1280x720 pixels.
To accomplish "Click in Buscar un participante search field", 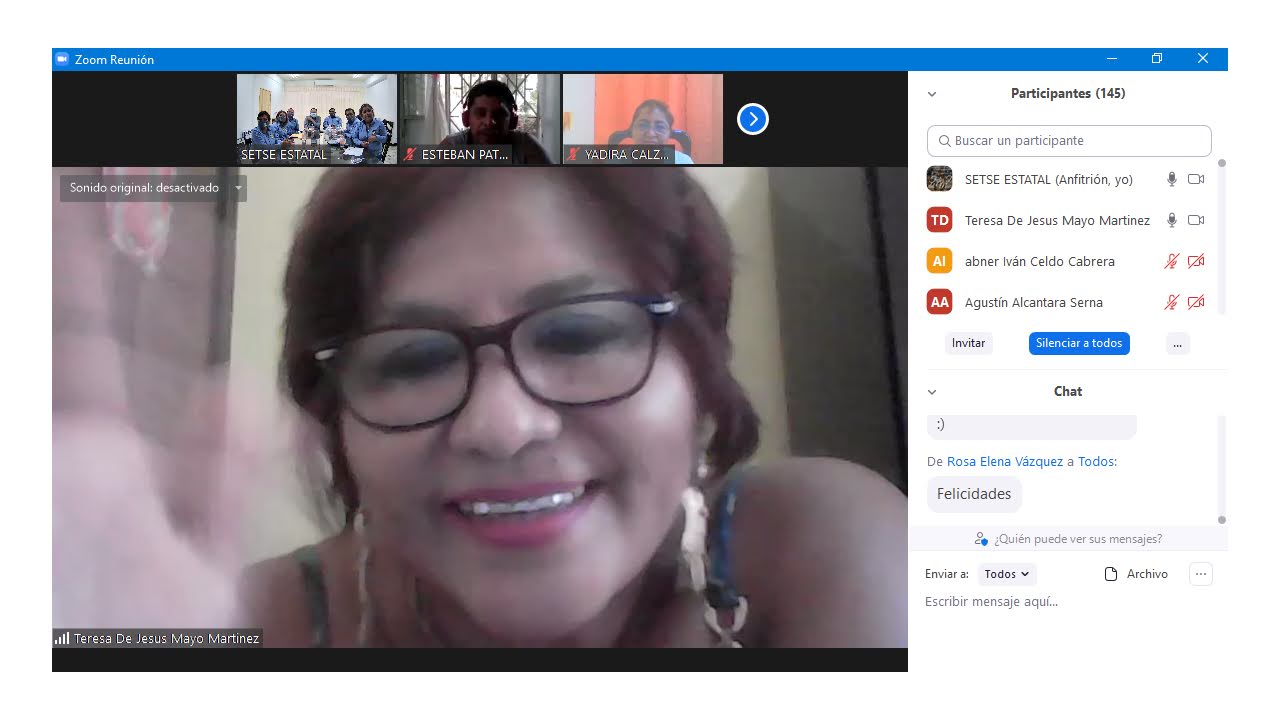I will tap(1069, 141).
